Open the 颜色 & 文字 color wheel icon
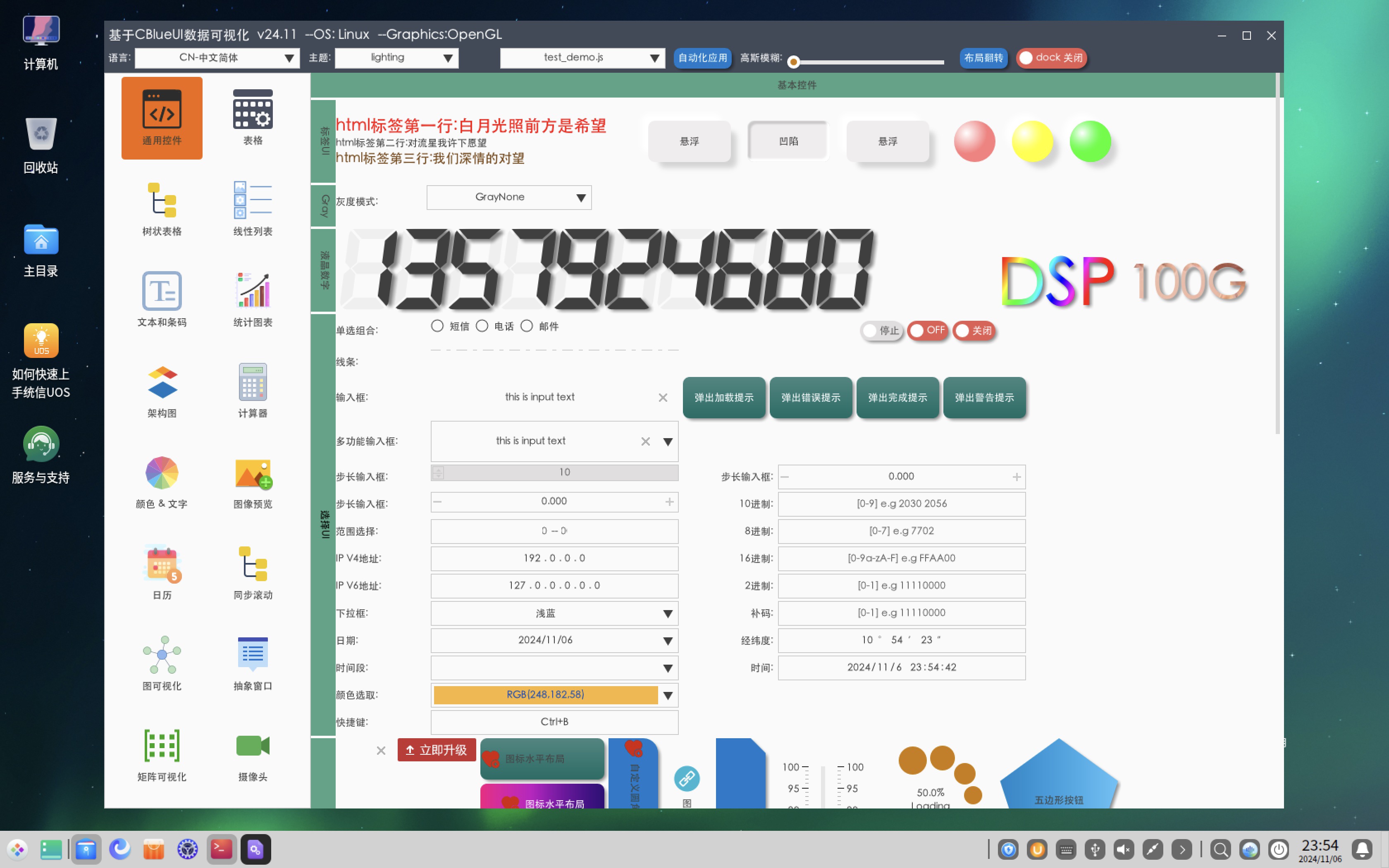The width and height of the screenshot is (1389, 868). pyautogui.click(x=162, y=481)
